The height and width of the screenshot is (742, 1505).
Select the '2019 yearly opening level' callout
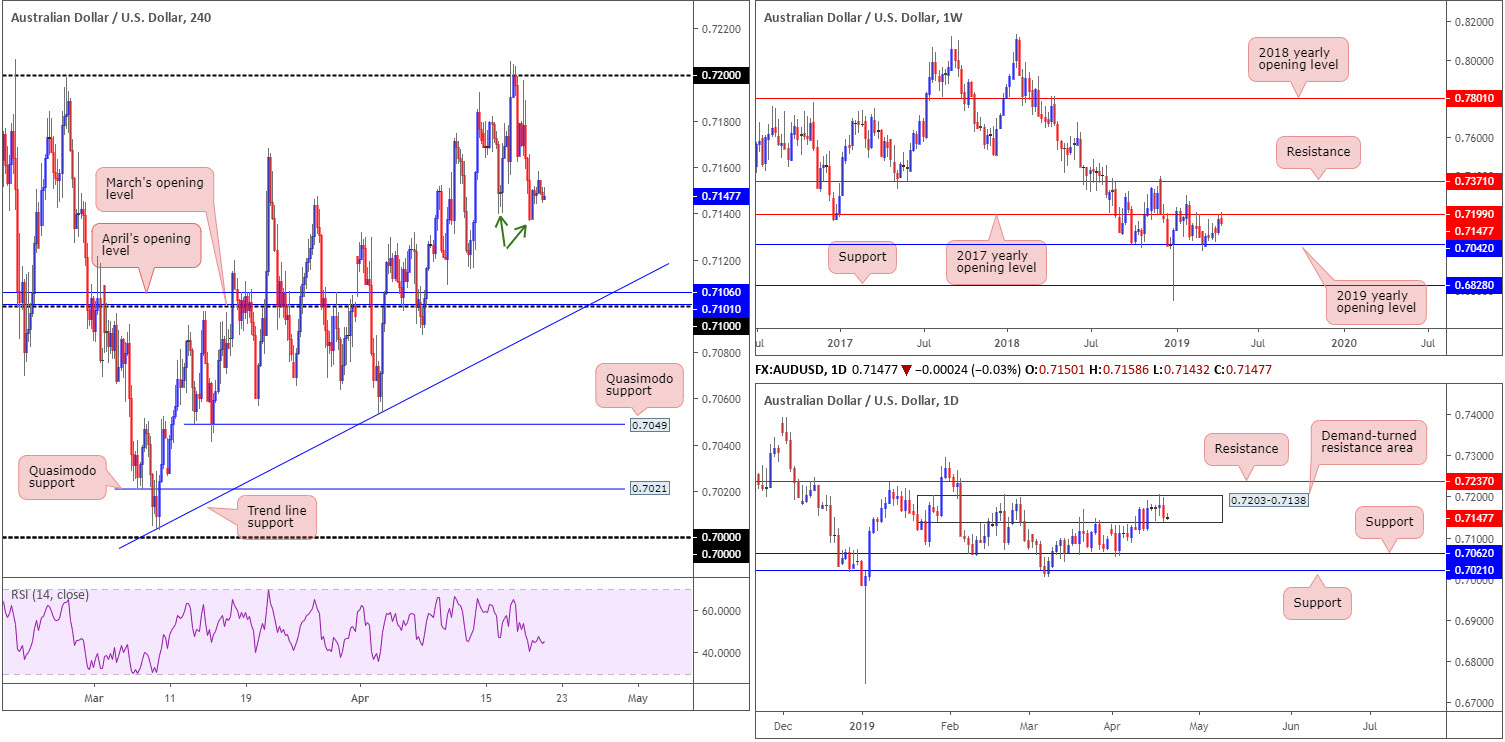(x=1376, y=303)
